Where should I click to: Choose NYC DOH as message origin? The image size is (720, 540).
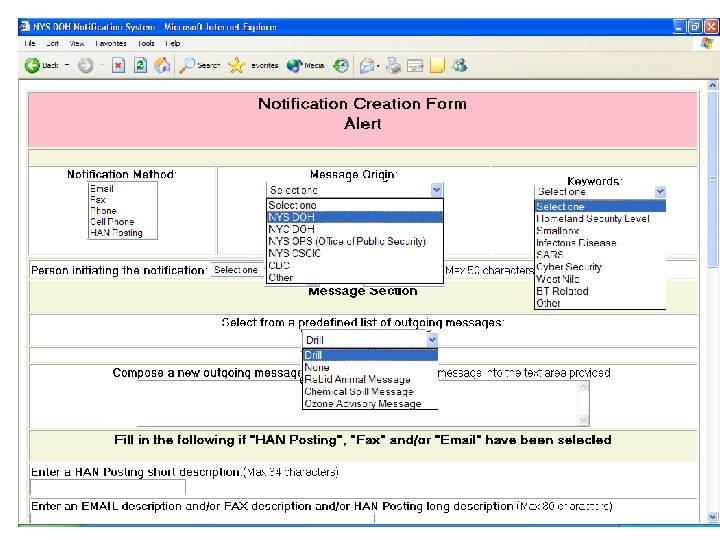(355, 229)
